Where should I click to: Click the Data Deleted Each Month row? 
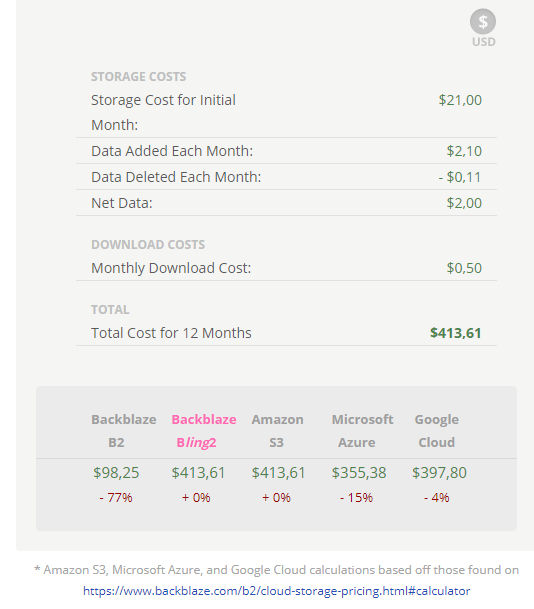click(286, 177)
